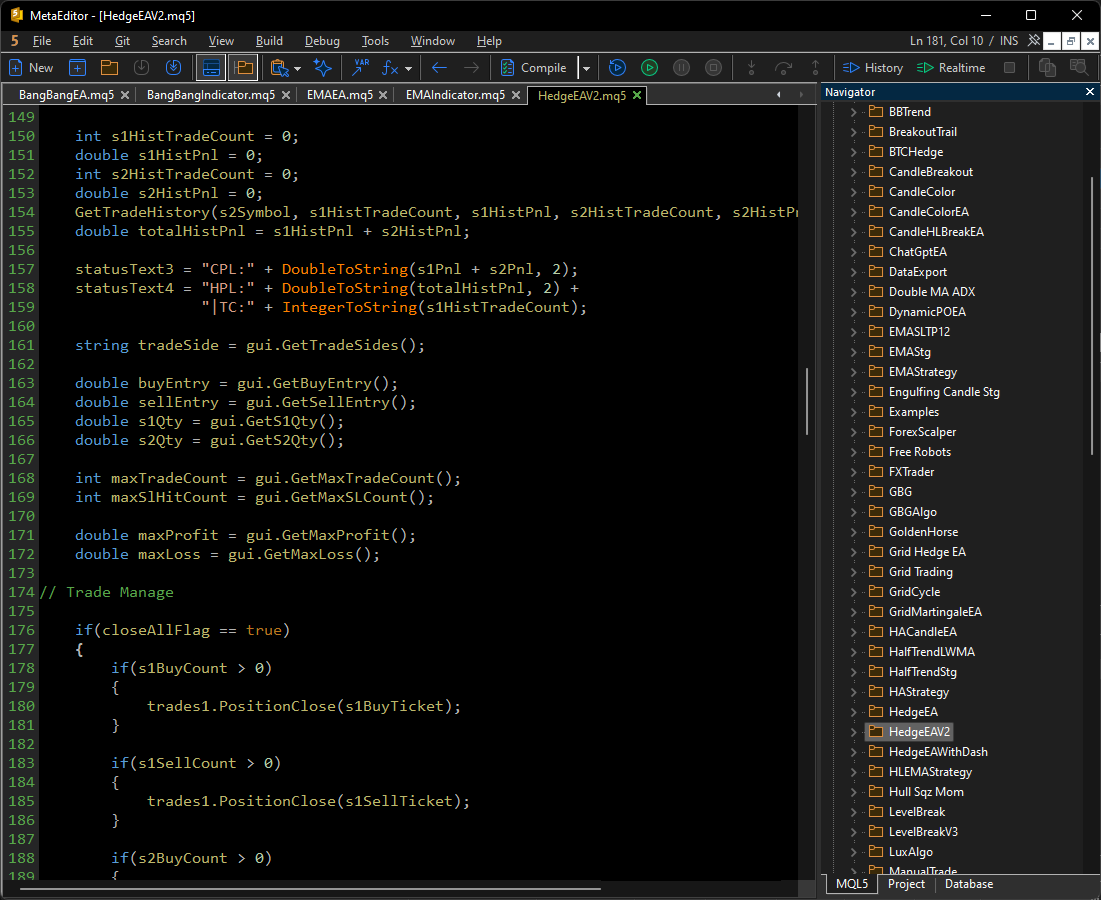
Task: Click the Save all down-arrow icon
Action: click(x=173, y=68)
